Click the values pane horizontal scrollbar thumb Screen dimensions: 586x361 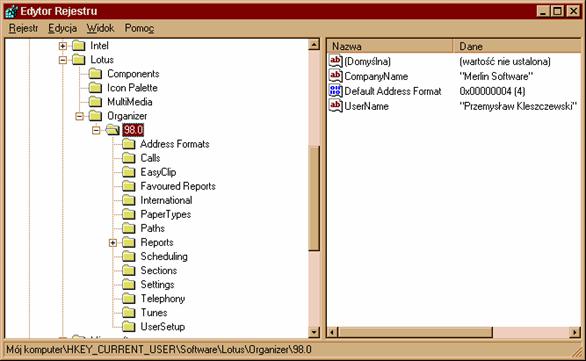pyautogui.click(x=415, y=332)
